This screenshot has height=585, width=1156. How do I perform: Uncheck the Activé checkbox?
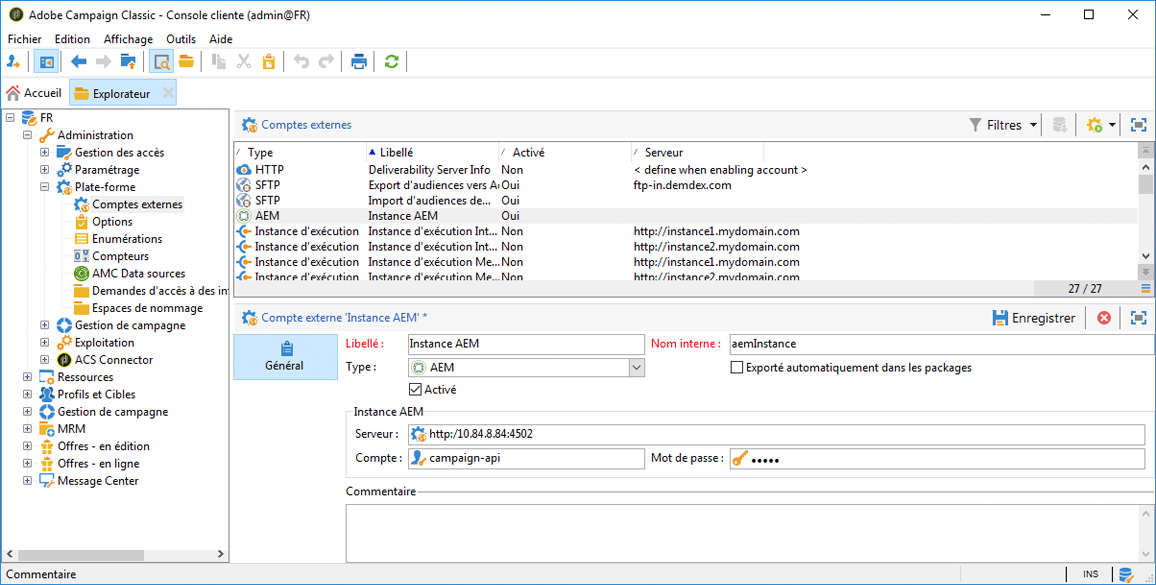(x=414, y=389)
